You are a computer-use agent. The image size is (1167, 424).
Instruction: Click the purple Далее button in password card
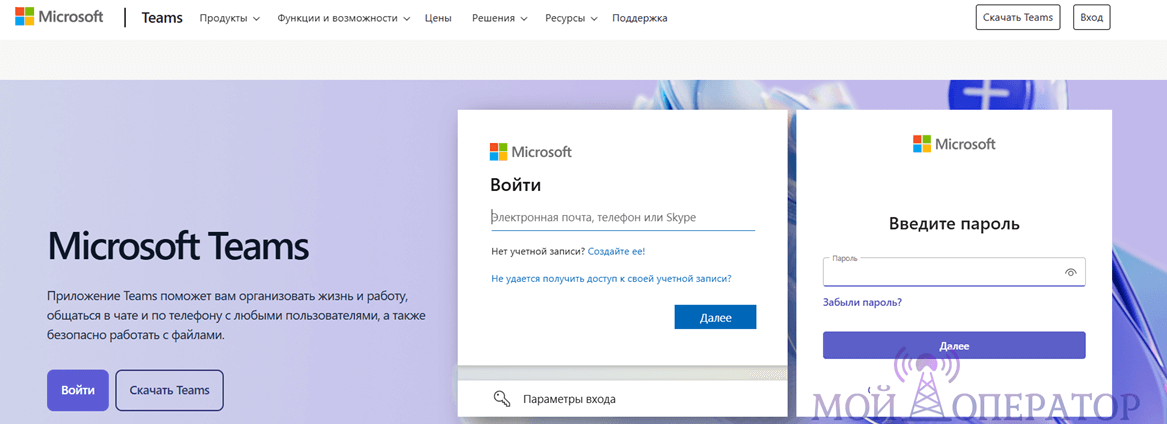(954, 346)
